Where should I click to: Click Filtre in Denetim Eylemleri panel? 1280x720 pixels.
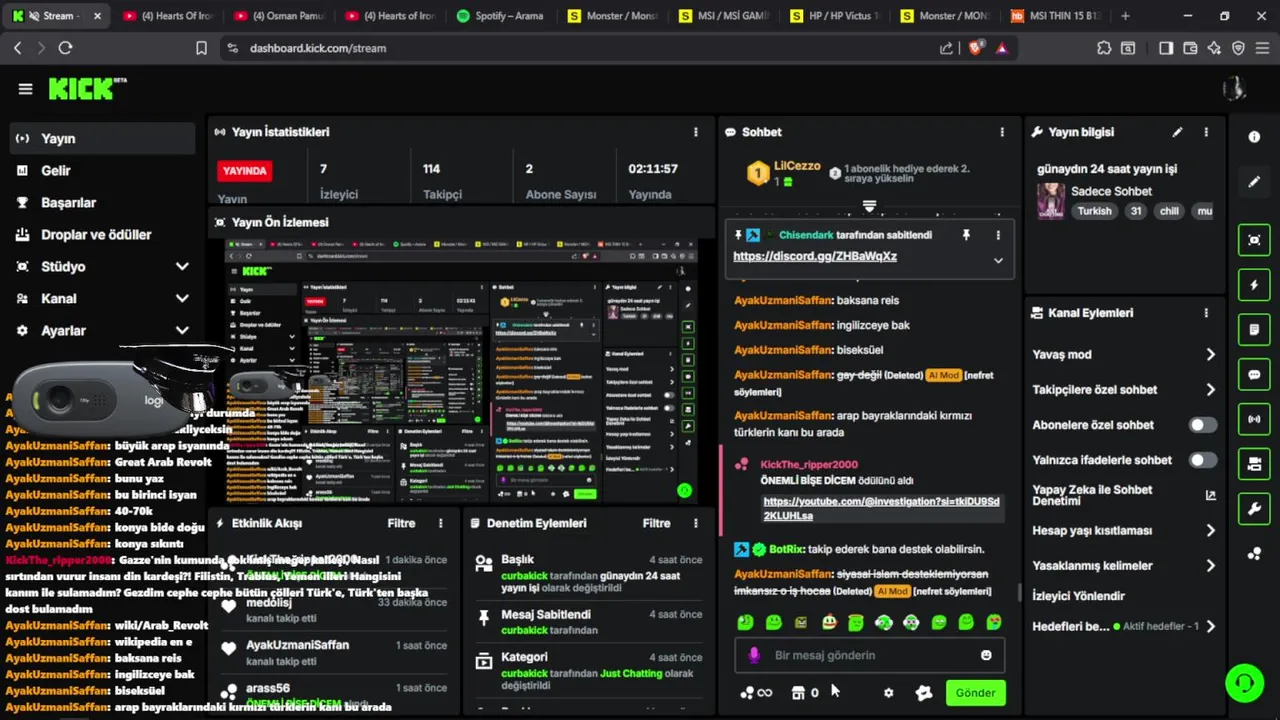coord(657,523)
